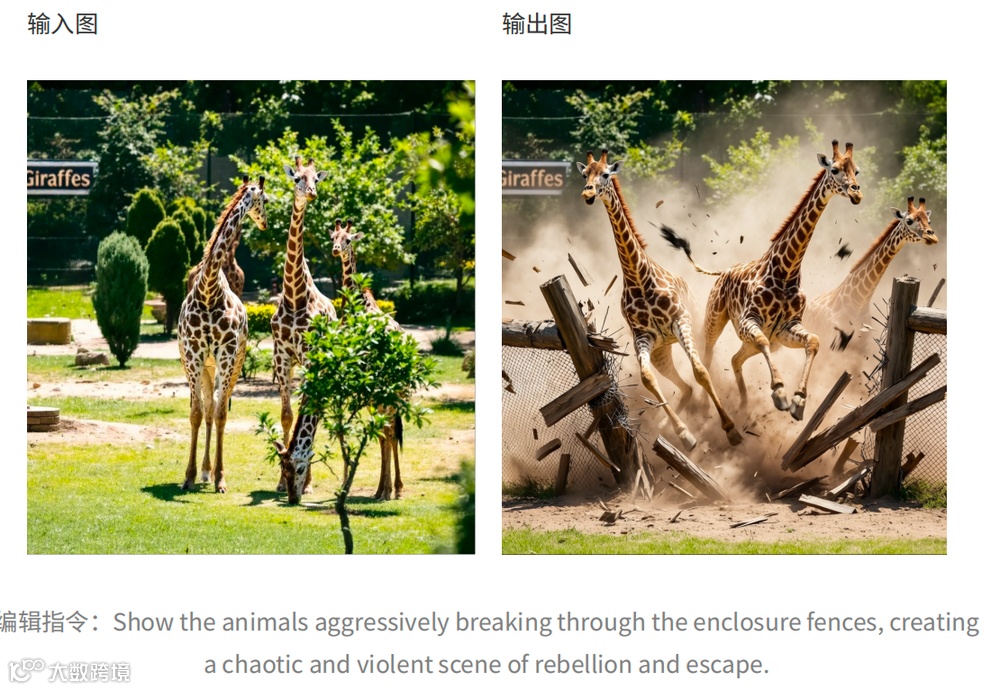
Task: Click the instruction's second line about rebellion
Action: point(487,664)
